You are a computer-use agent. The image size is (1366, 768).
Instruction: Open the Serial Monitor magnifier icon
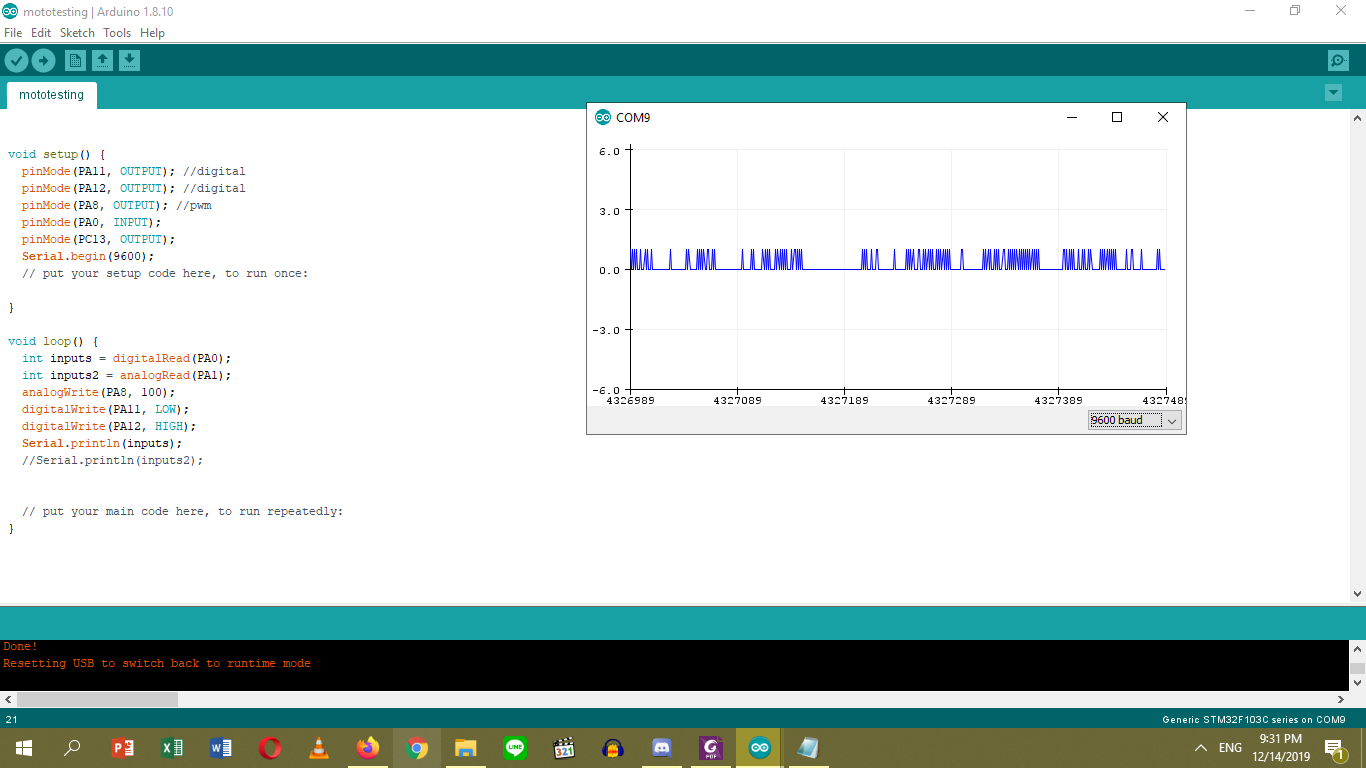point(1338,61)
